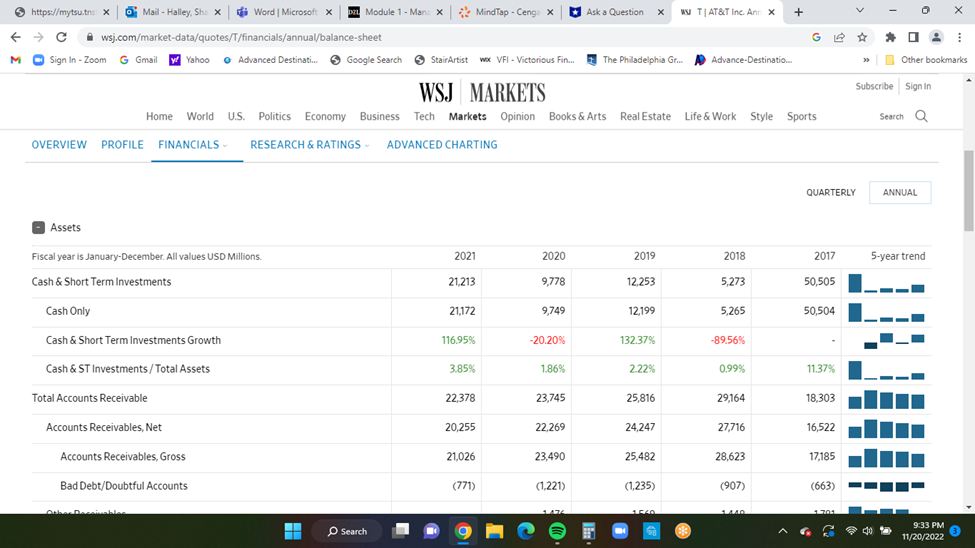Reload the WSJ page
This screenshot has height=548, width=975.
point(61,37)
